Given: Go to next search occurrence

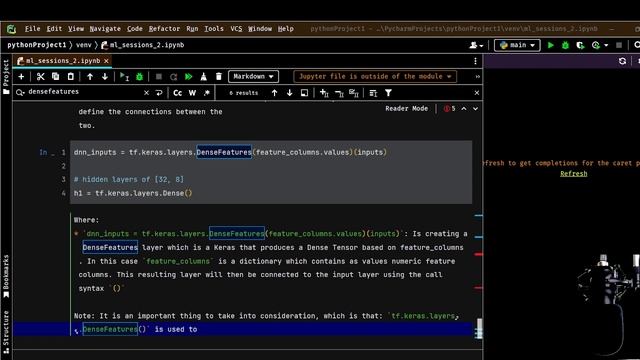Looking at the screenshot, I should pos(289,93).
